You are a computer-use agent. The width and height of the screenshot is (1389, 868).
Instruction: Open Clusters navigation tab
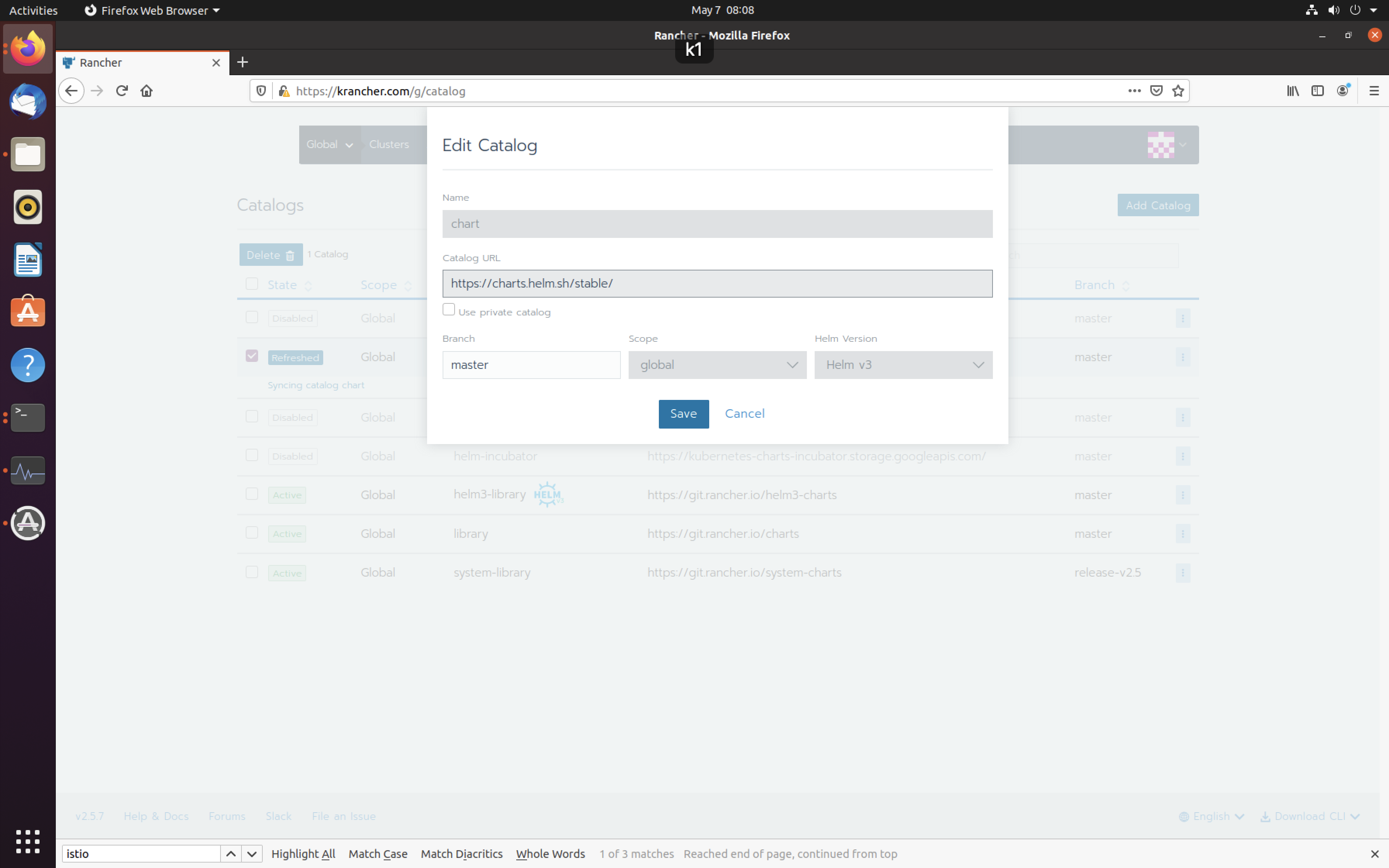[389, 145]
